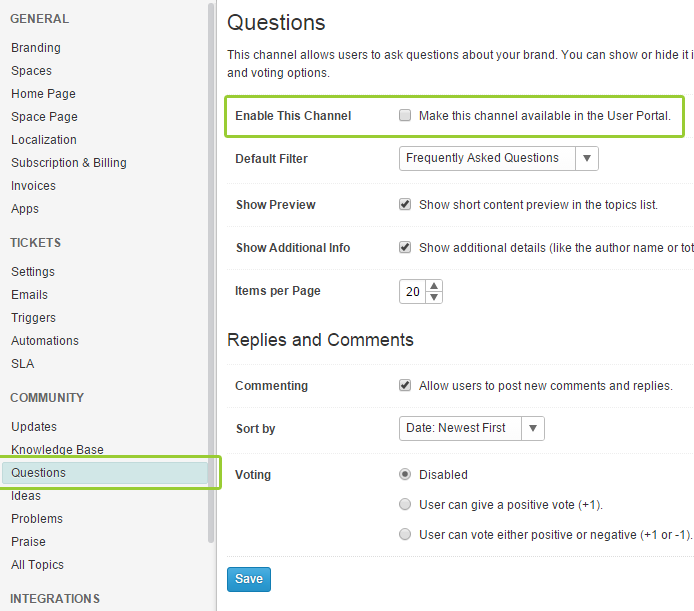Increase Items per Page with up arrow
This screenshot has height=611, width=694.
coord(434,286)
